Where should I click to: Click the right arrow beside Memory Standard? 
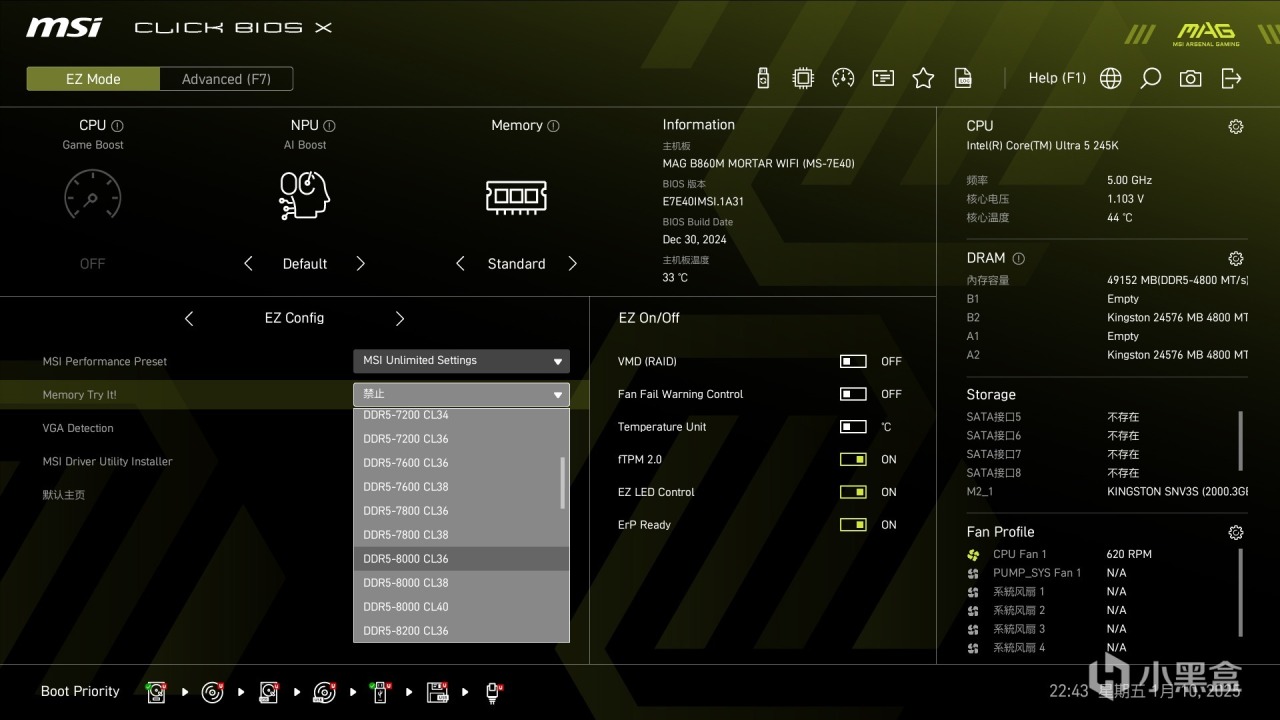573,264
